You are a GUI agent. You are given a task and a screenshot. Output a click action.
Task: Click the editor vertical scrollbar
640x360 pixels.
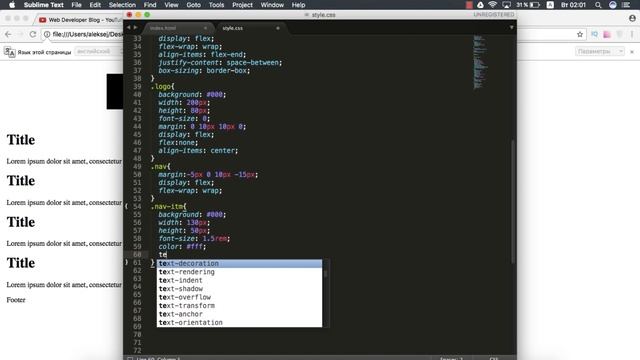[513, 202]
